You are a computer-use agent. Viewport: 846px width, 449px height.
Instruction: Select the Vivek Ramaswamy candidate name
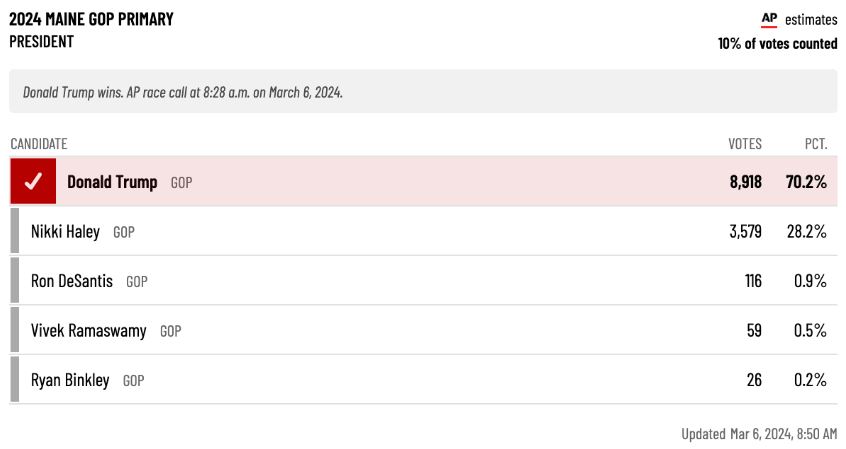[88, 330]
